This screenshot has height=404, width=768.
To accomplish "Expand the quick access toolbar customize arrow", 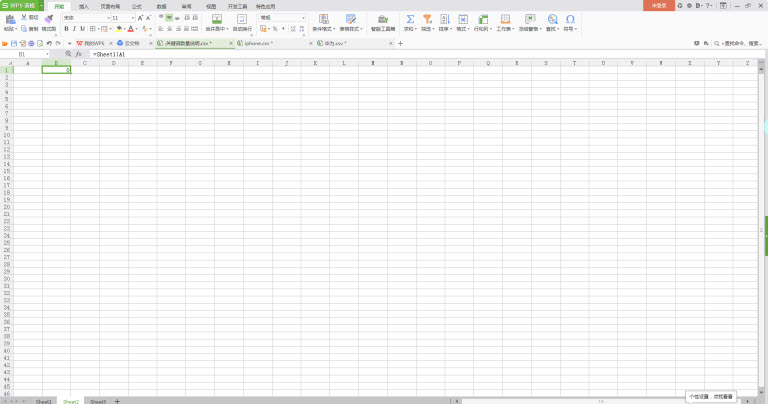I will click(70, 44).
